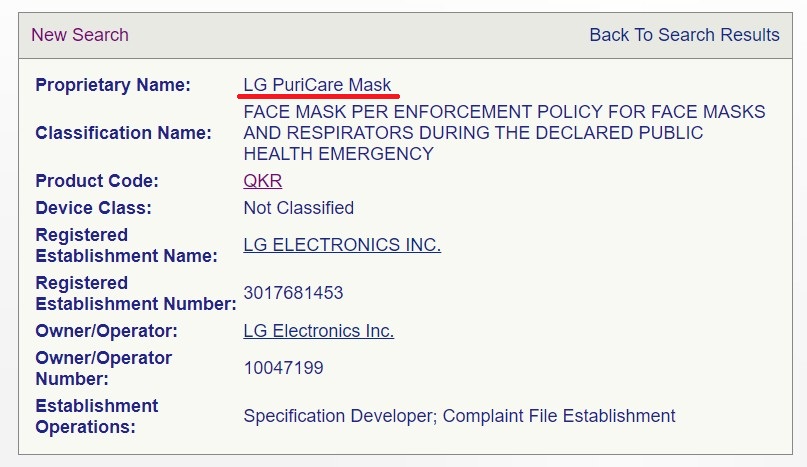Click the Establishment Operations label

tap(96, 416)
